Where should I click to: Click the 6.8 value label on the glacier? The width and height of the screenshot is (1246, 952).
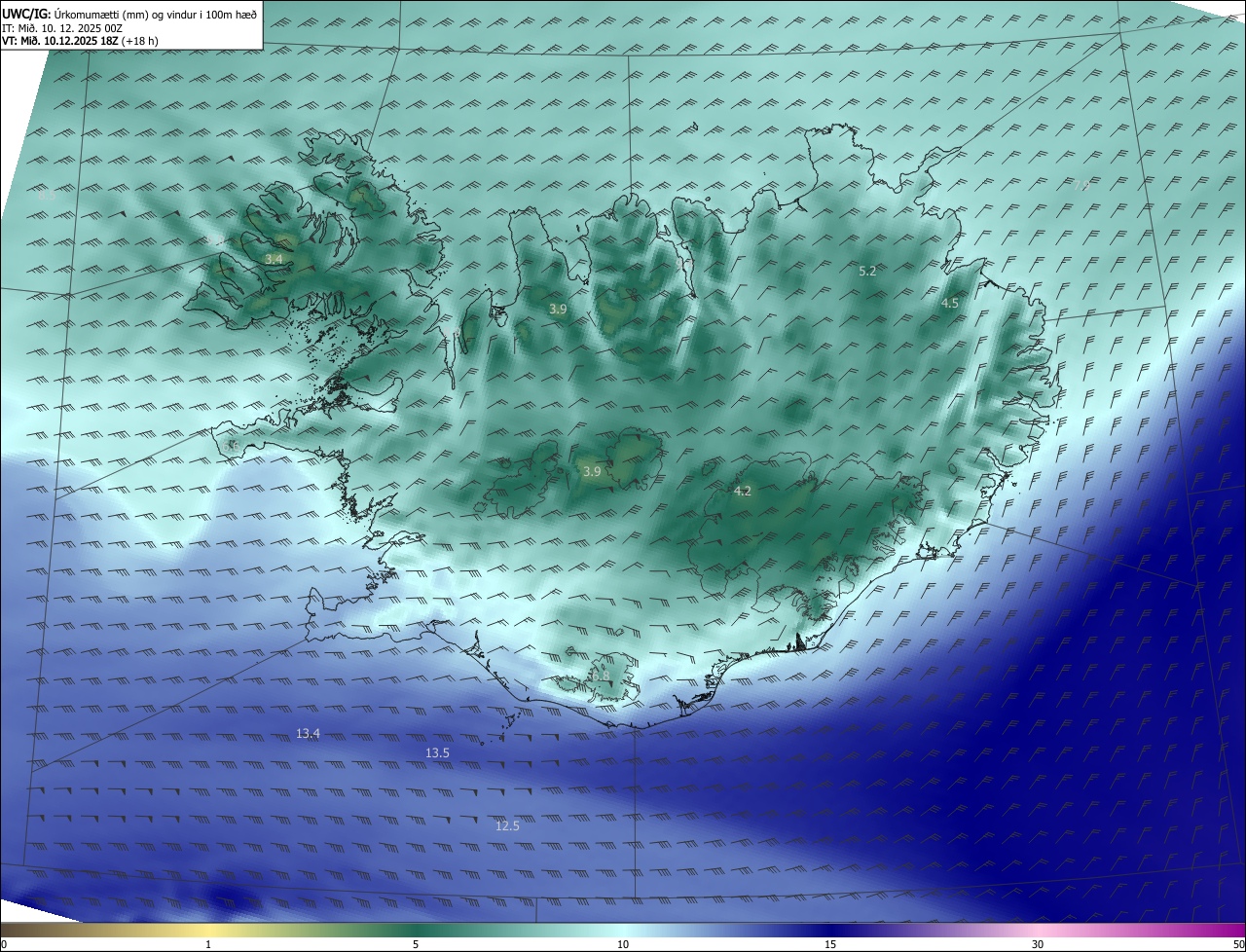[x=600, y=676]
